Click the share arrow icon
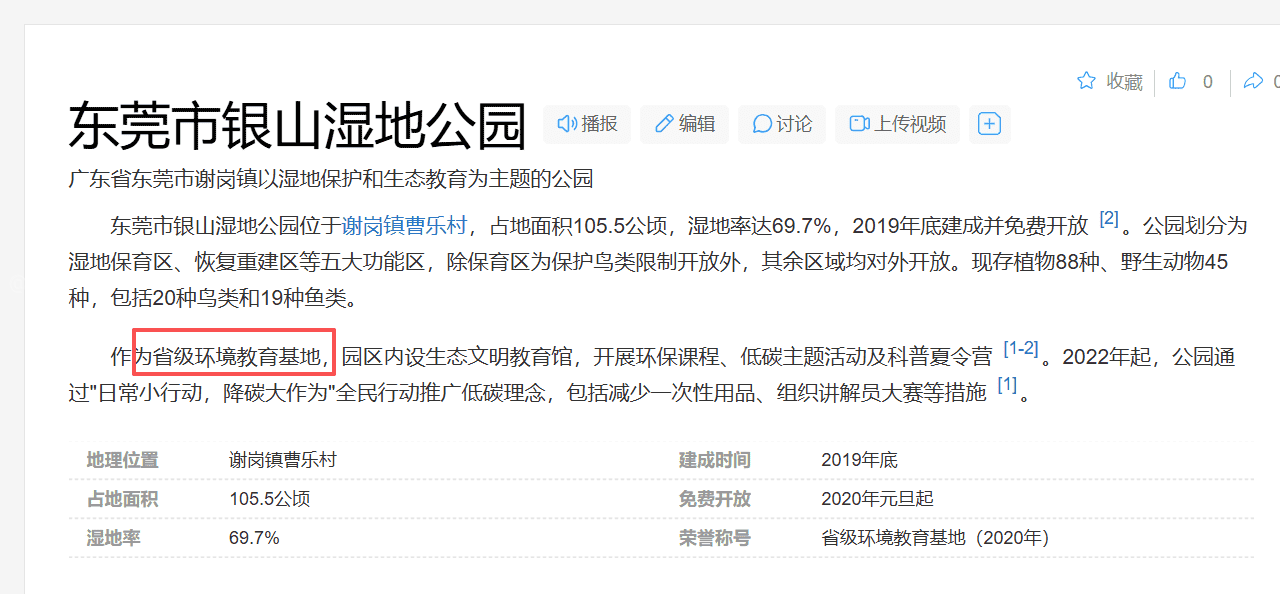 (1253, 81)
